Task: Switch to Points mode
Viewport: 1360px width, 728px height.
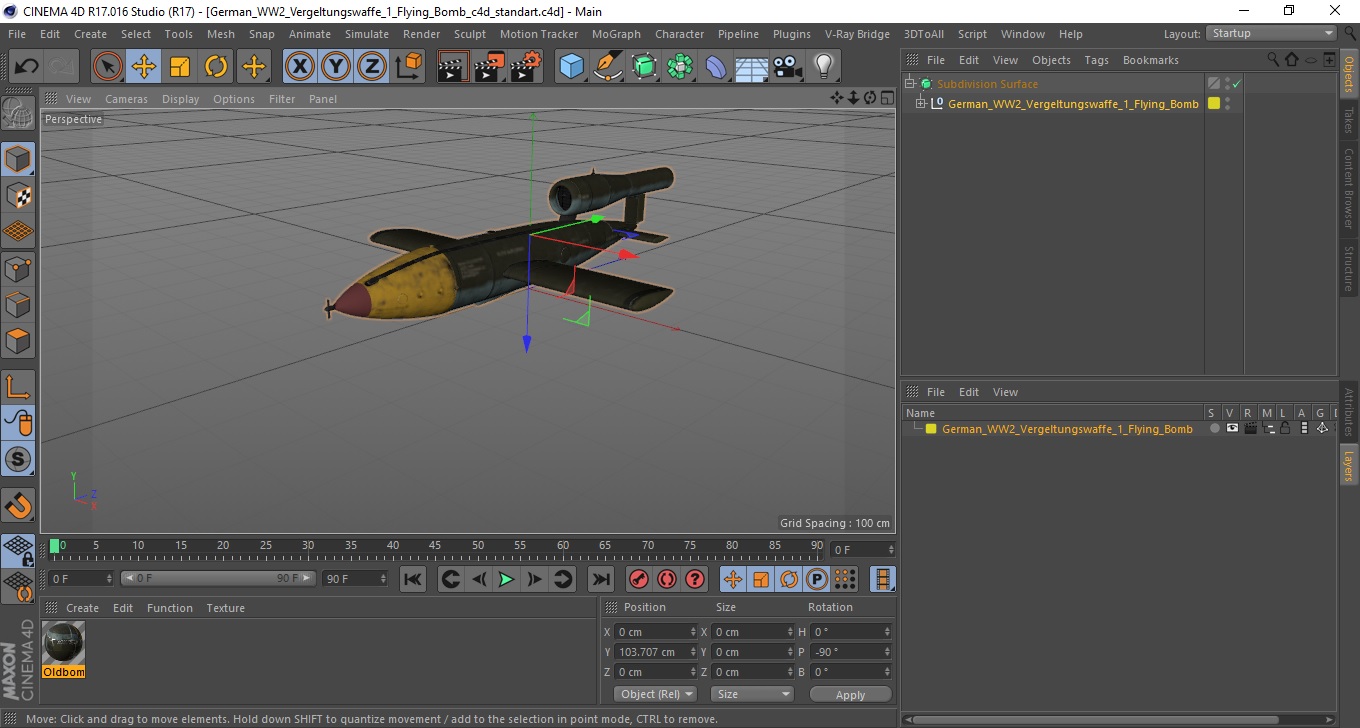Action: tap(18, 267)
